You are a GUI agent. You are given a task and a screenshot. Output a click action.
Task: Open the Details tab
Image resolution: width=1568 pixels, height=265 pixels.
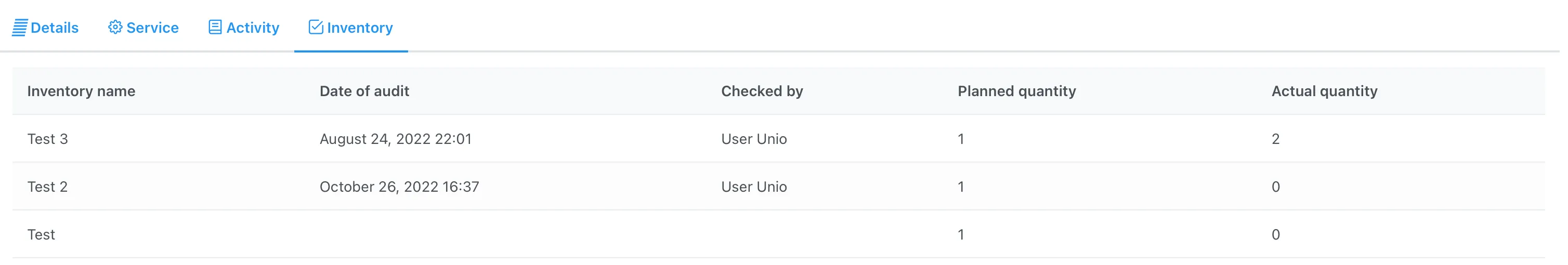point(54,28)
